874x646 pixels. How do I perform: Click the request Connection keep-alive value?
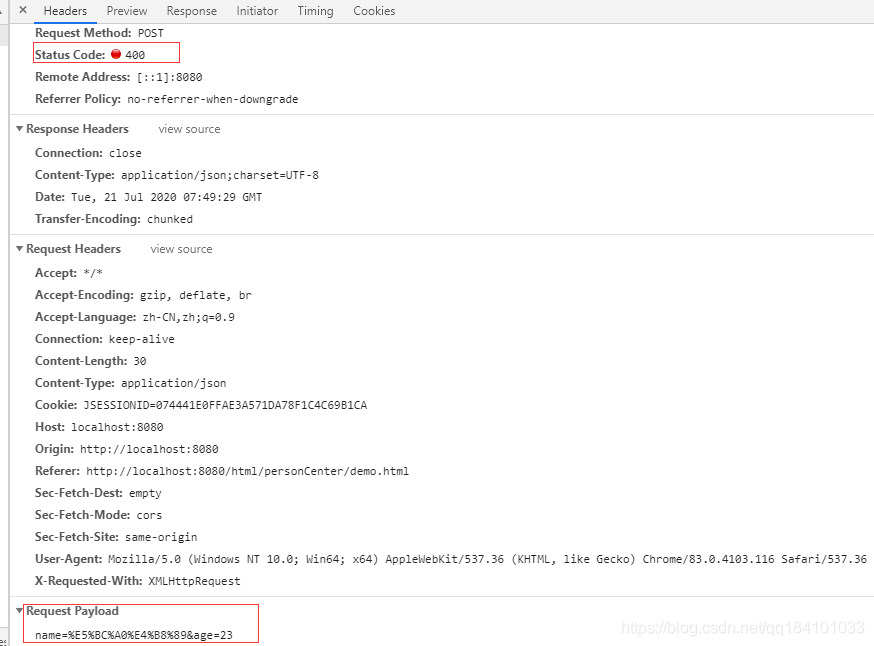[x=142, y=339]
